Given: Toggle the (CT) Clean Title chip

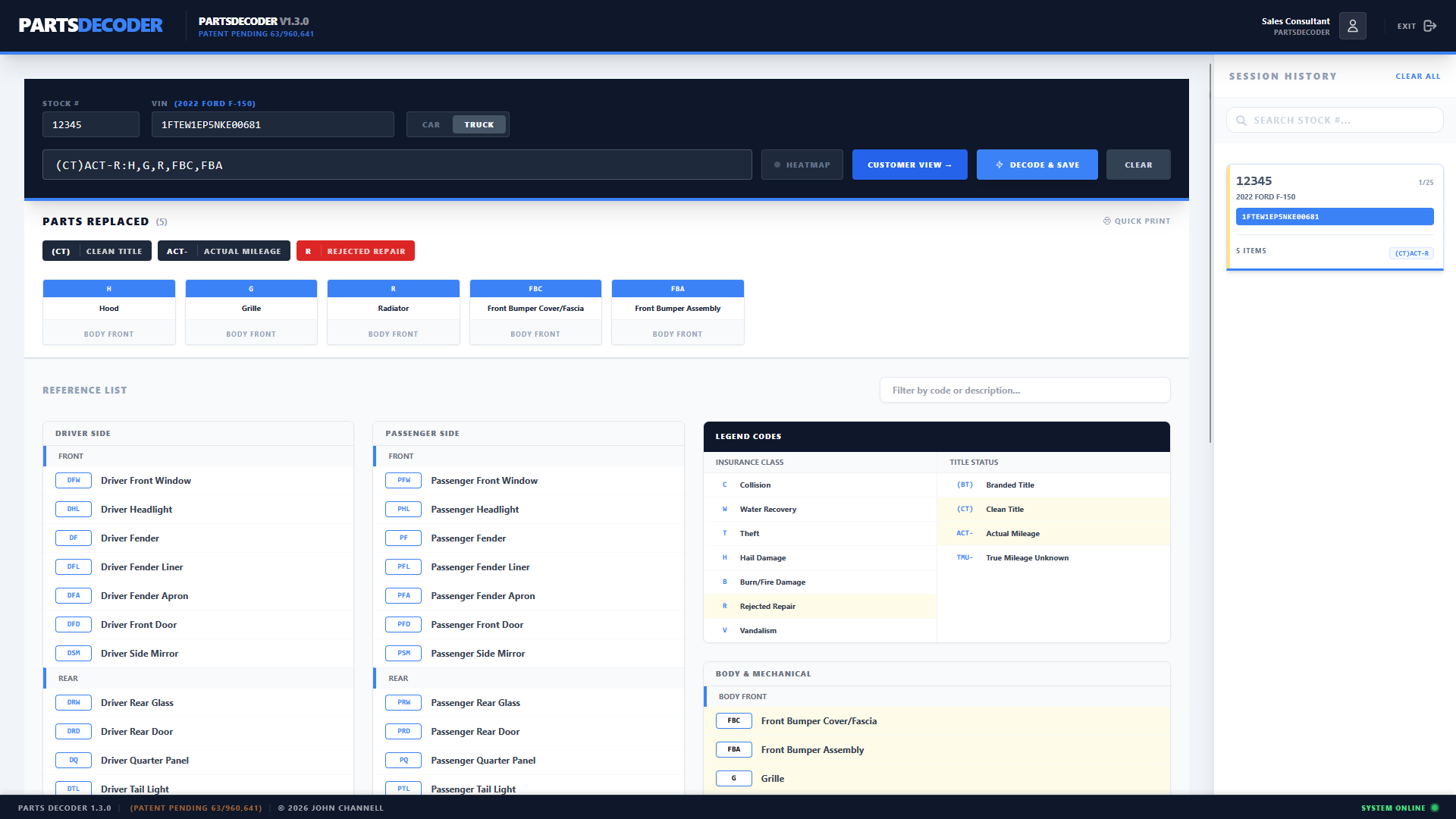Looking at the screenshot, I should (96, 250).
